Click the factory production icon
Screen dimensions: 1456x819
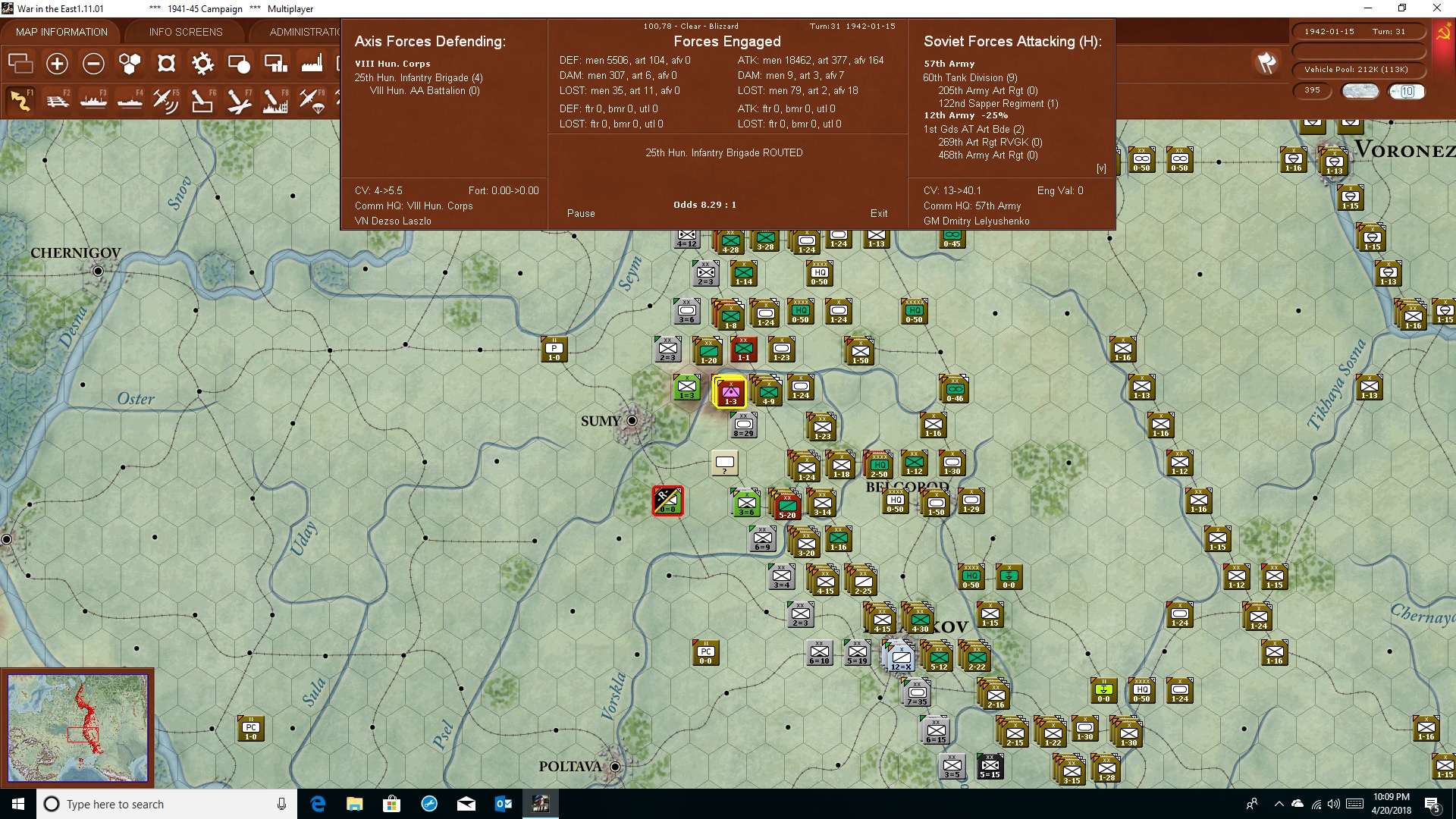(312, 64)
